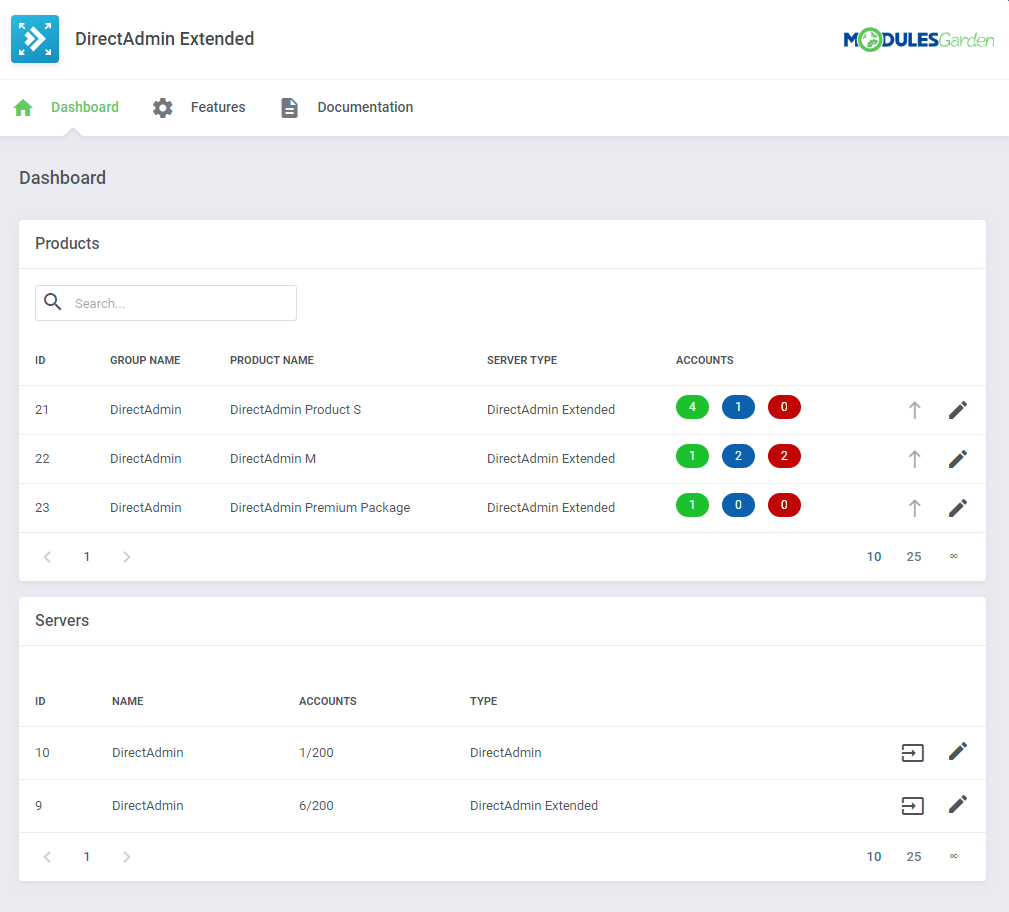Viewport: 1009px width, 912px height.
Task: Log in to server ID 9
Action: (x=912, y=805)
